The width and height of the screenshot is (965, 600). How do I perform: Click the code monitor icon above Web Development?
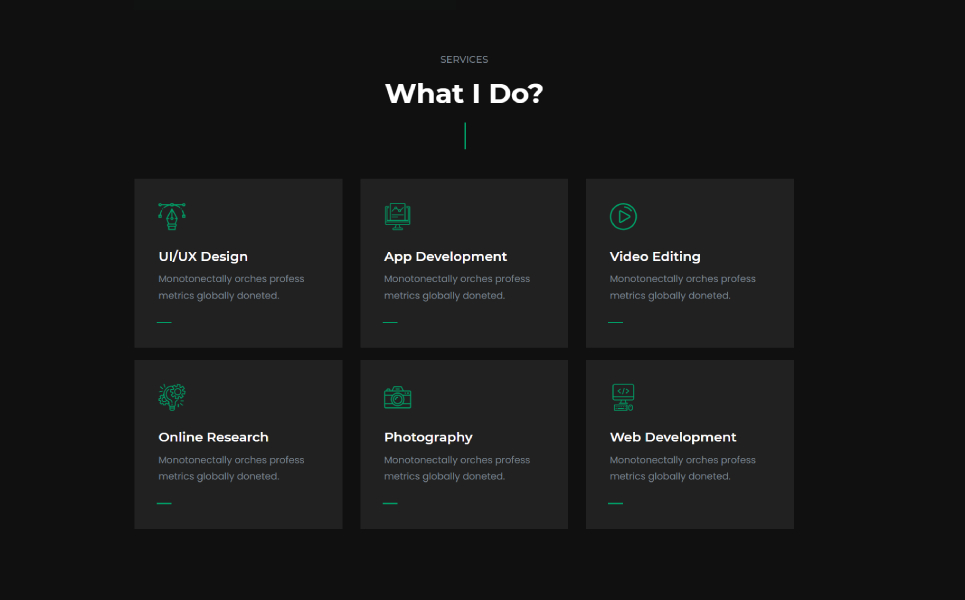point(623,398)
